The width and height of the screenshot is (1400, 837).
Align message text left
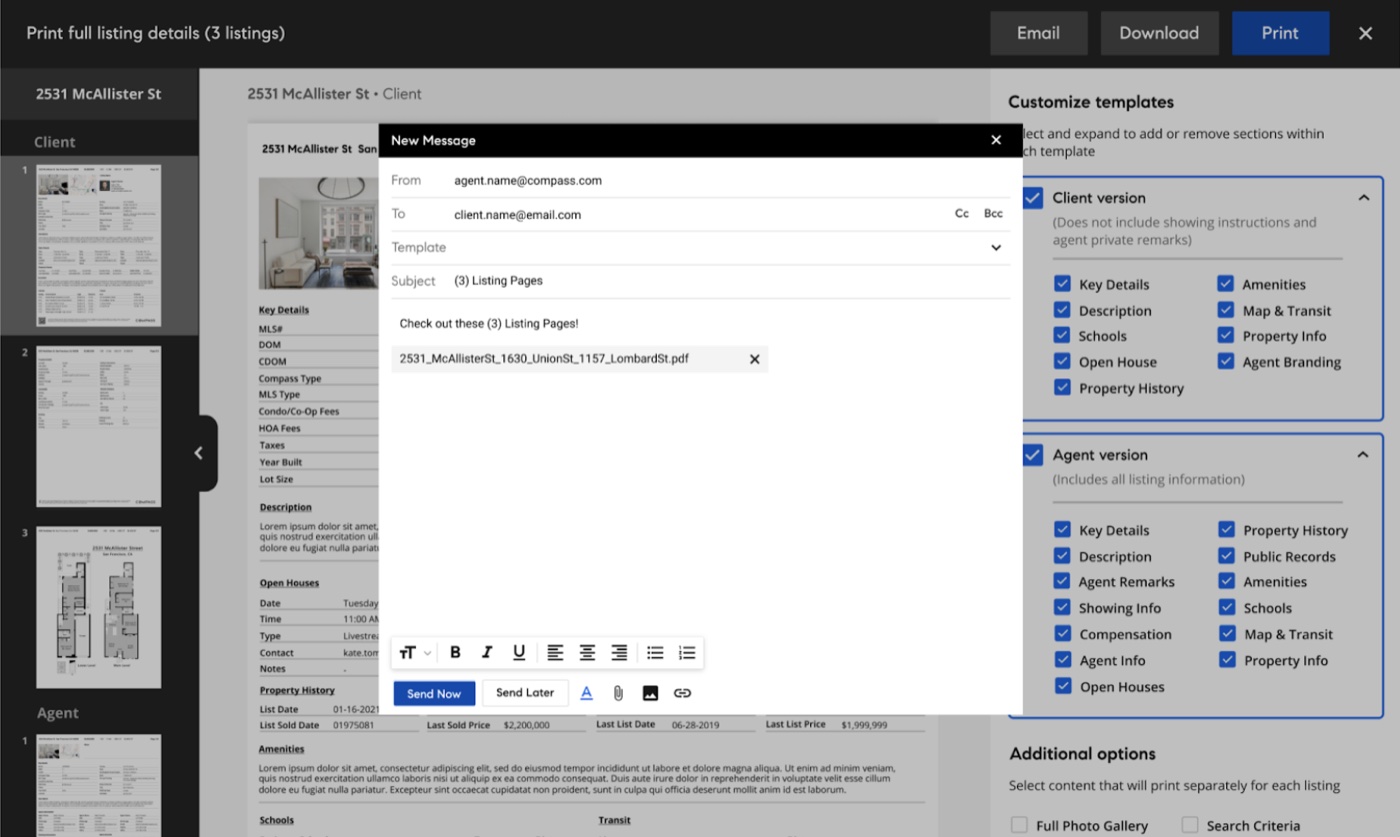[x=555, y=653]
